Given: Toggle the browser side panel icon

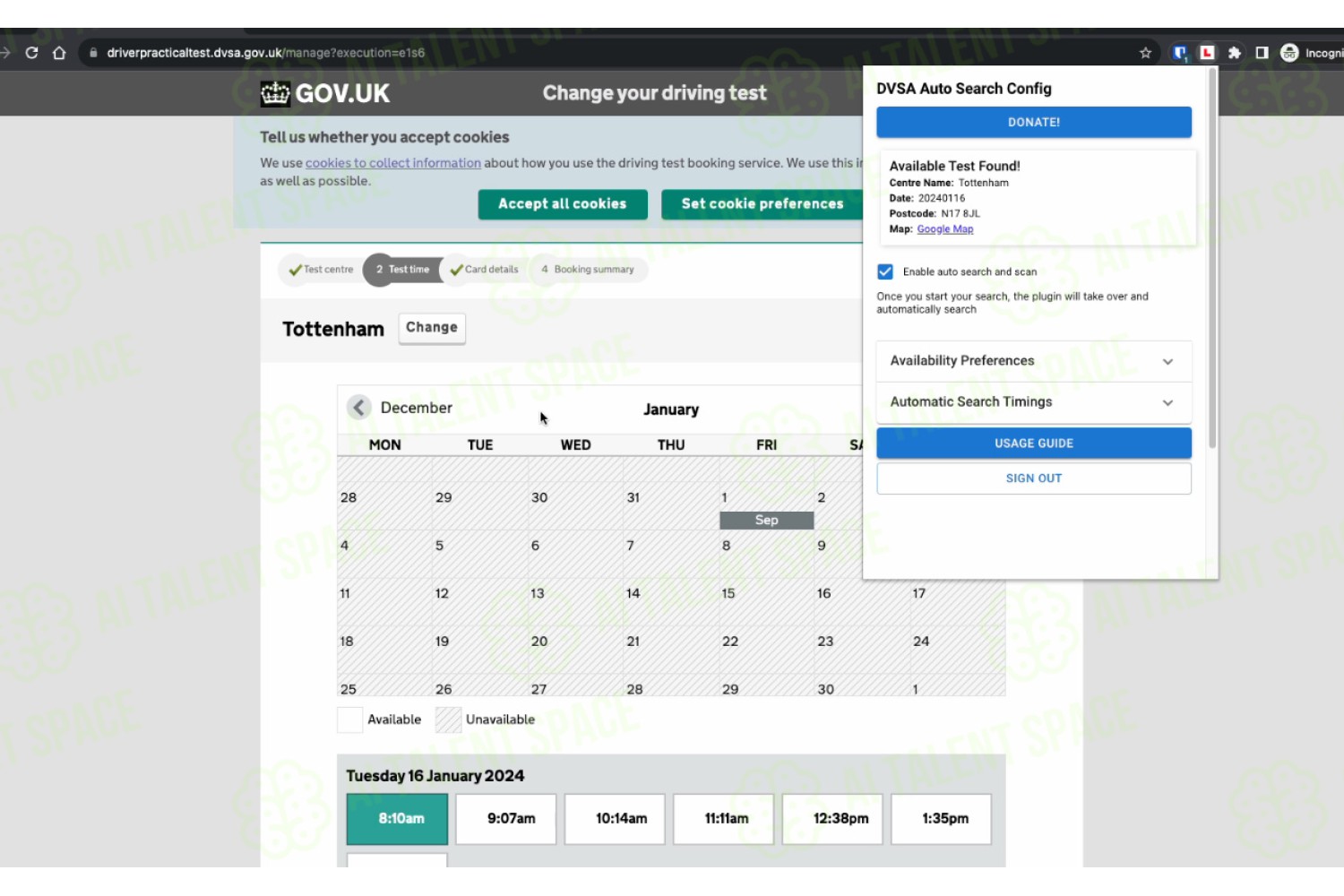Looking at the screenshot, I should [x=1262, y=53].
